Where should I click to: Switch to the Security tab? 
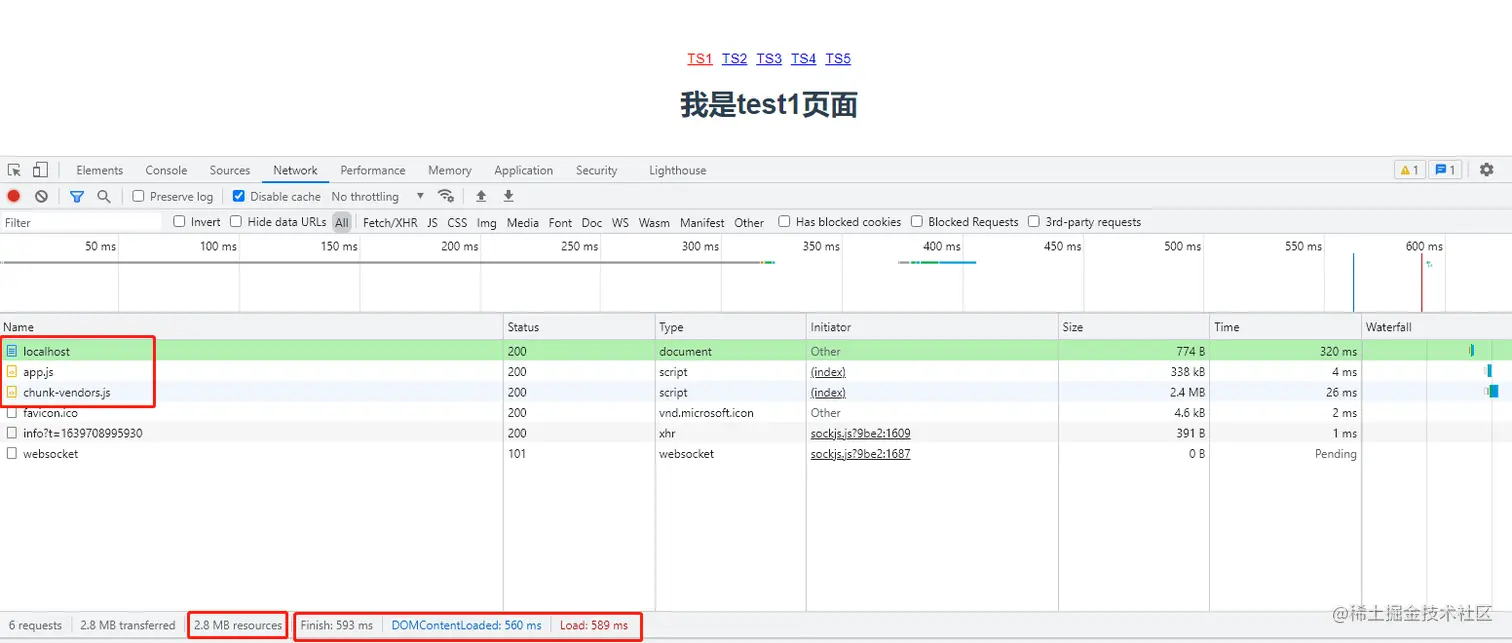coord(597,170)
